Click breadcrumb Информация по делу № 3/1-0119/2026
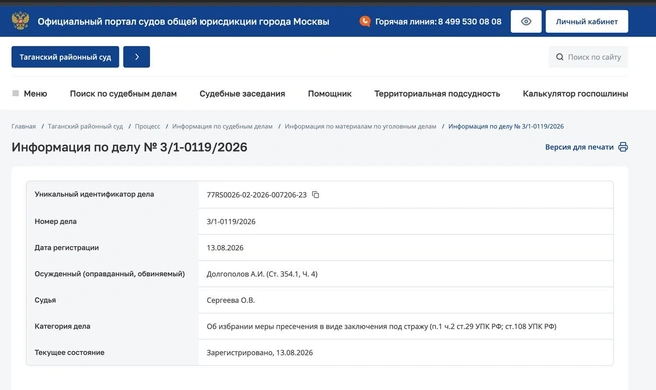Viewport: 656px width, 390px height. point(506,126)
